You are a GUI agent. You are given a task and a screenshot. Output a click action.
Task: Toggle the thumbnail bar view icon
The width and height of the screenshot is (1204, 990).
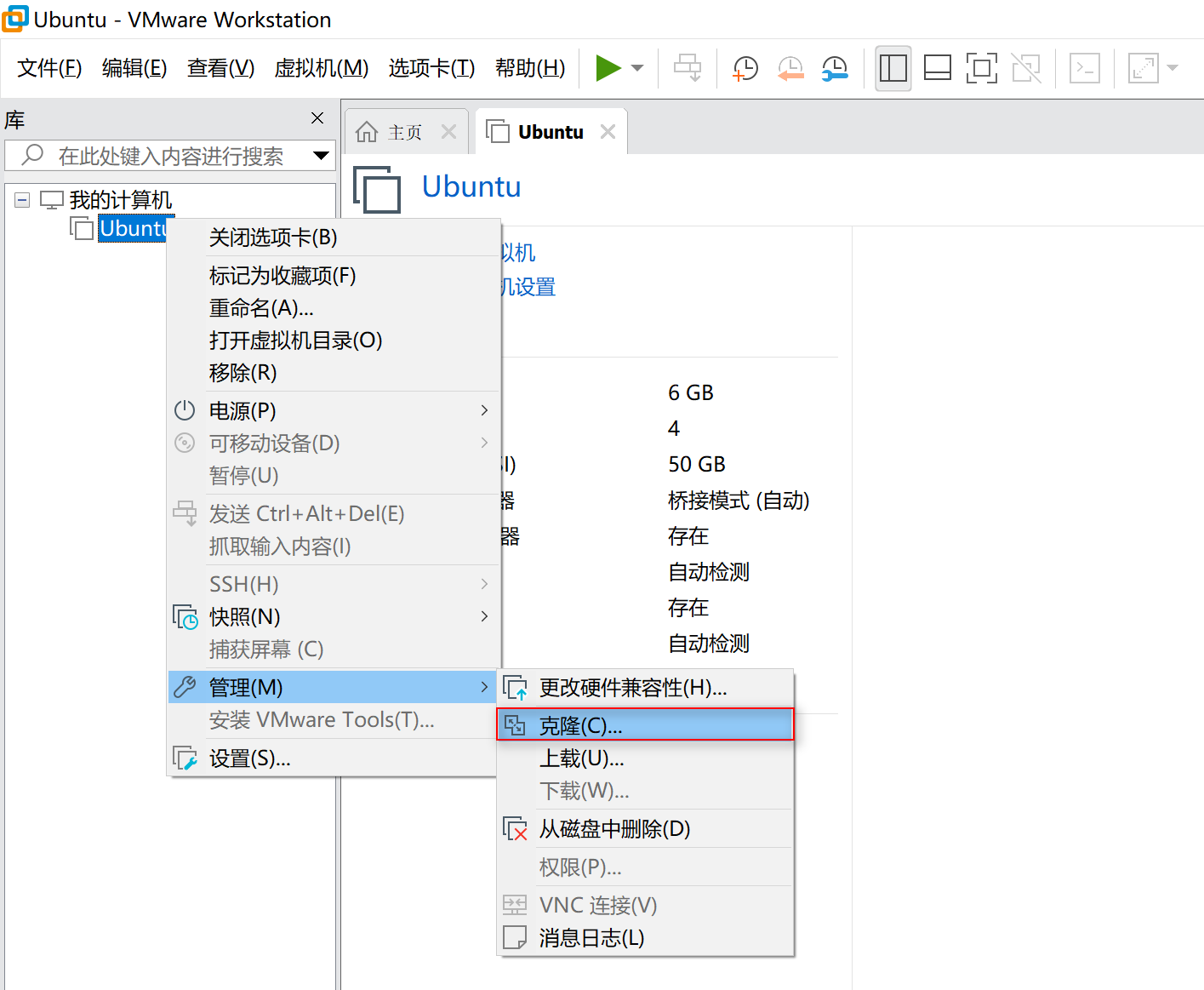tap(938, 68)
